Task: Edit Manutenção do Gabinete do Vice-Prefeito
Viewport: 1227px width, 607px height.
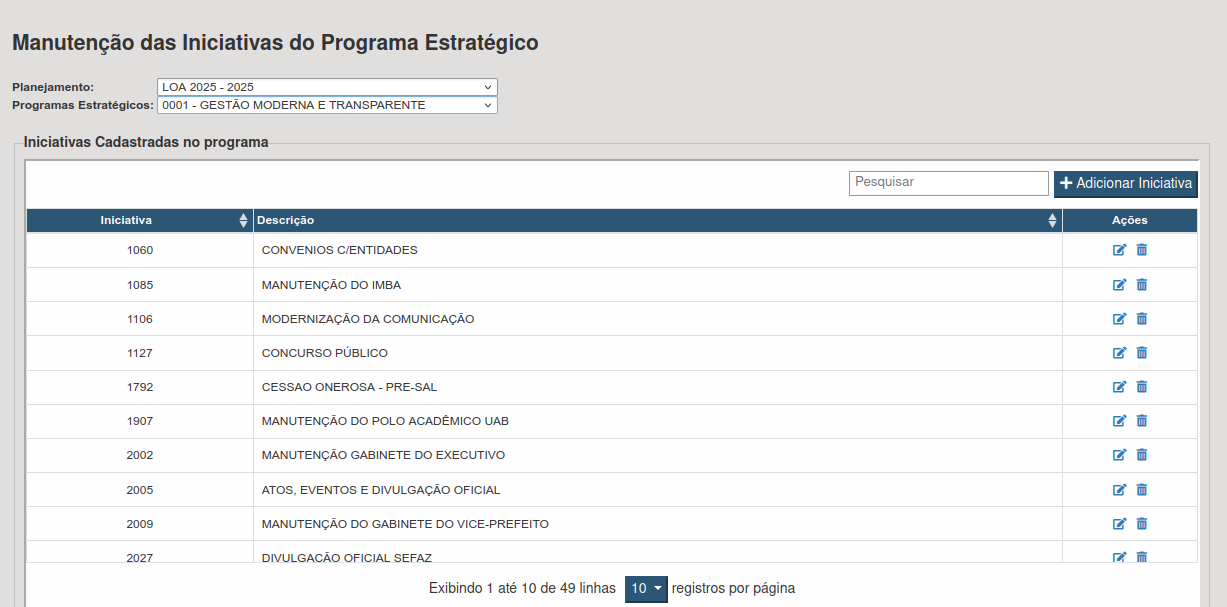Action: click(x=1119, y=524)
